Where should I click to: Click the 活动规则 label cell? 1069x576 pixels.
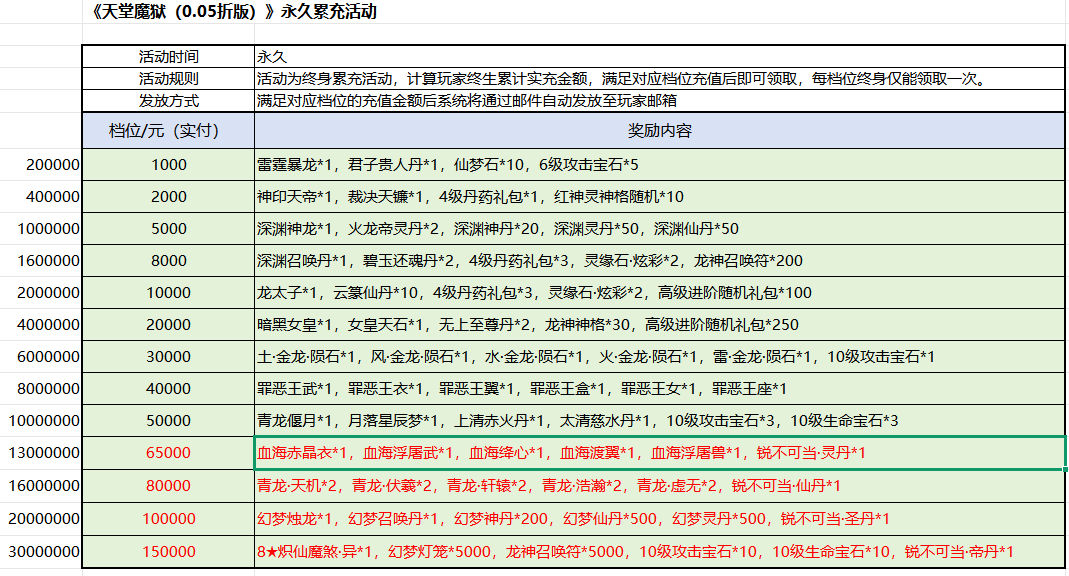point(168,78)
